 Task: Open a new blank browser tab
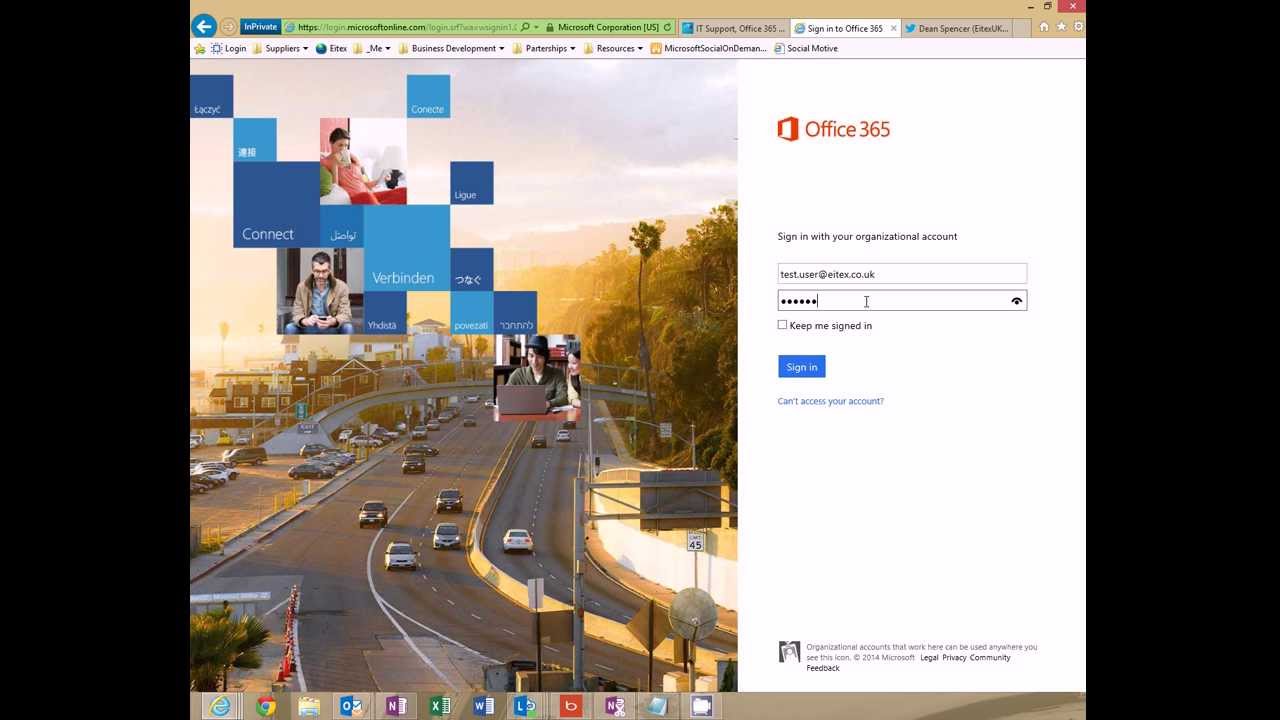1022,28
